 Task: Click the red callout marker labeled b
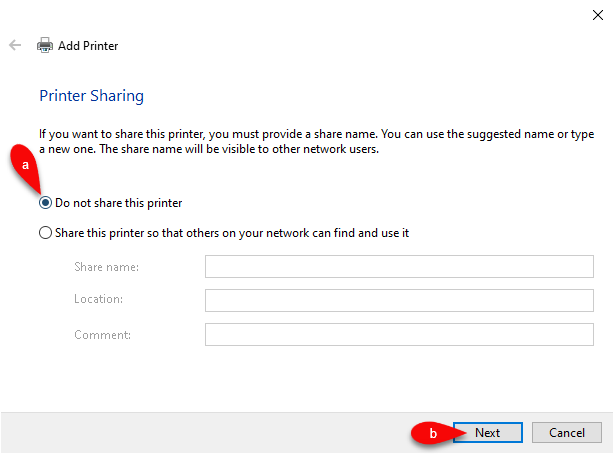click(x=433, y=433)
